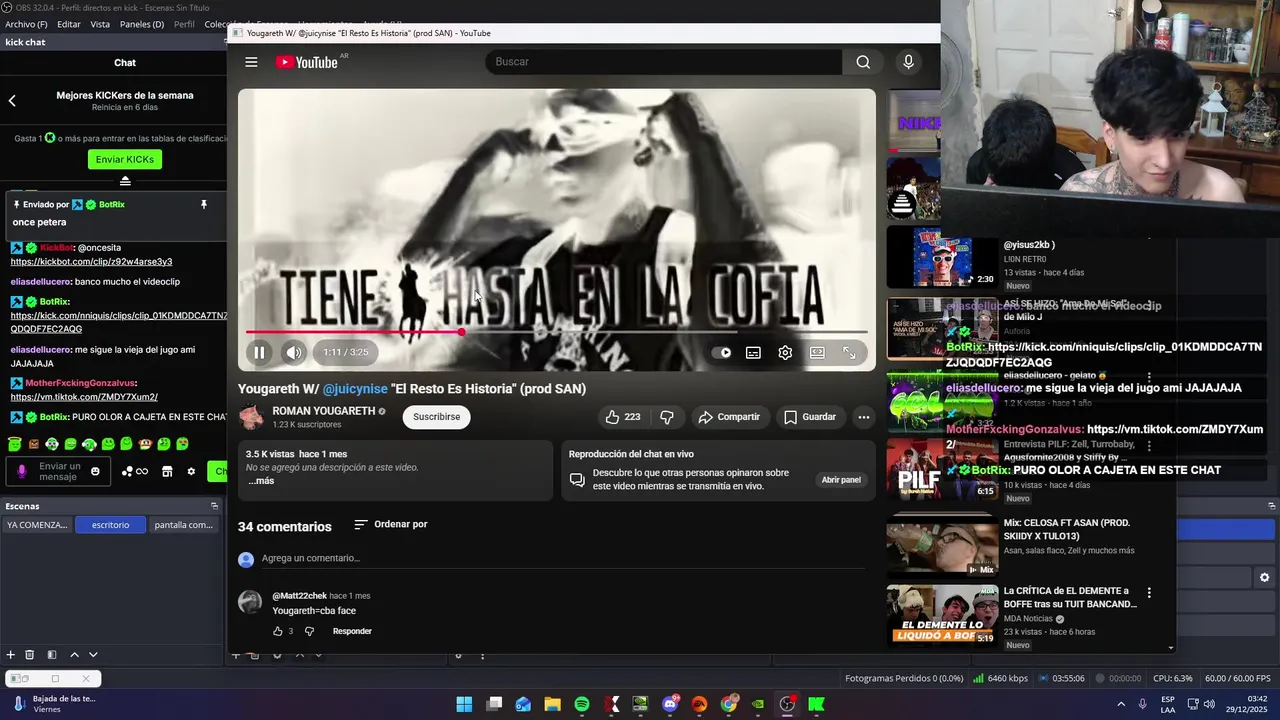Open the YouTube hamburger guide menu

251,62
